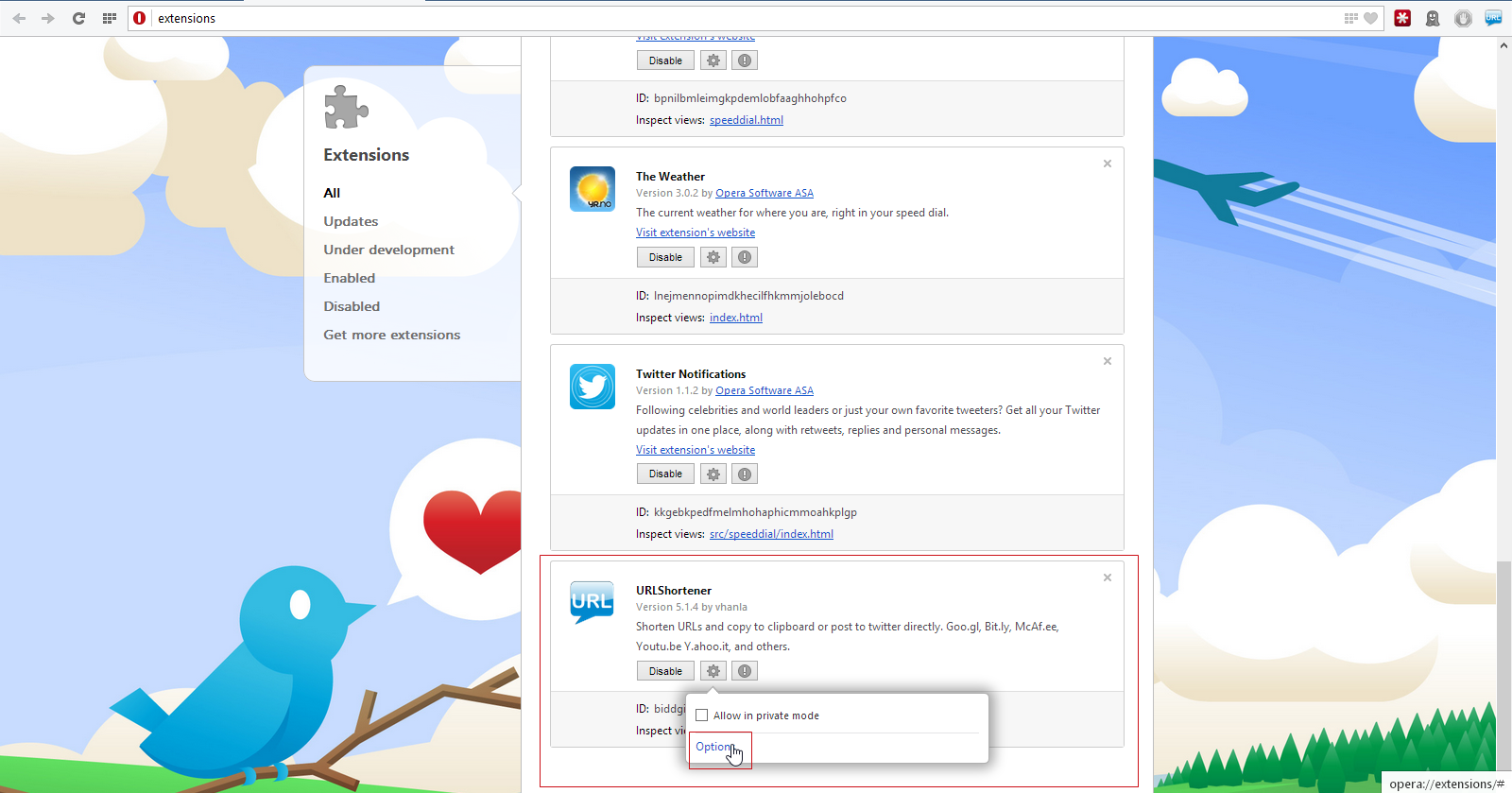The image size is (1512, 793).
Task: Click URLShortener report issue icon
Action: tap(745, 671)
